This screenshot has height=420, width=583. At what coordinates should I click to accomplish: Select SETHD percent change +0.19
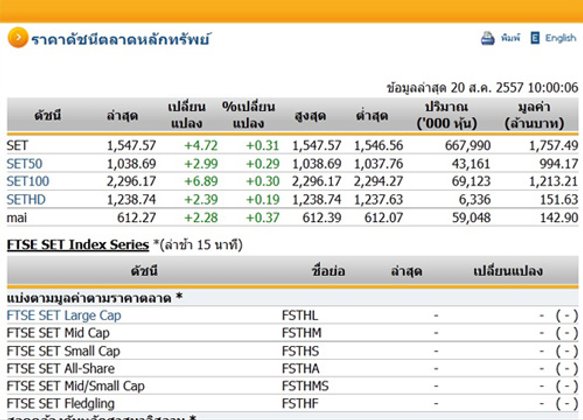click(262, 200)
